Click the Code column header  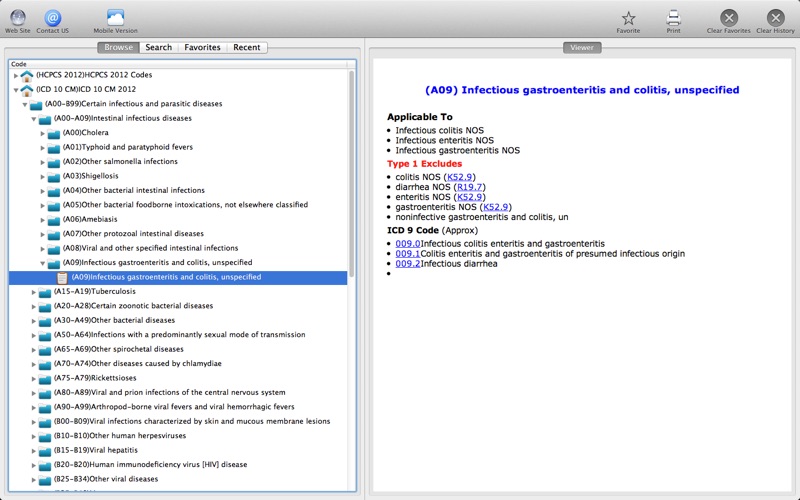178,64
